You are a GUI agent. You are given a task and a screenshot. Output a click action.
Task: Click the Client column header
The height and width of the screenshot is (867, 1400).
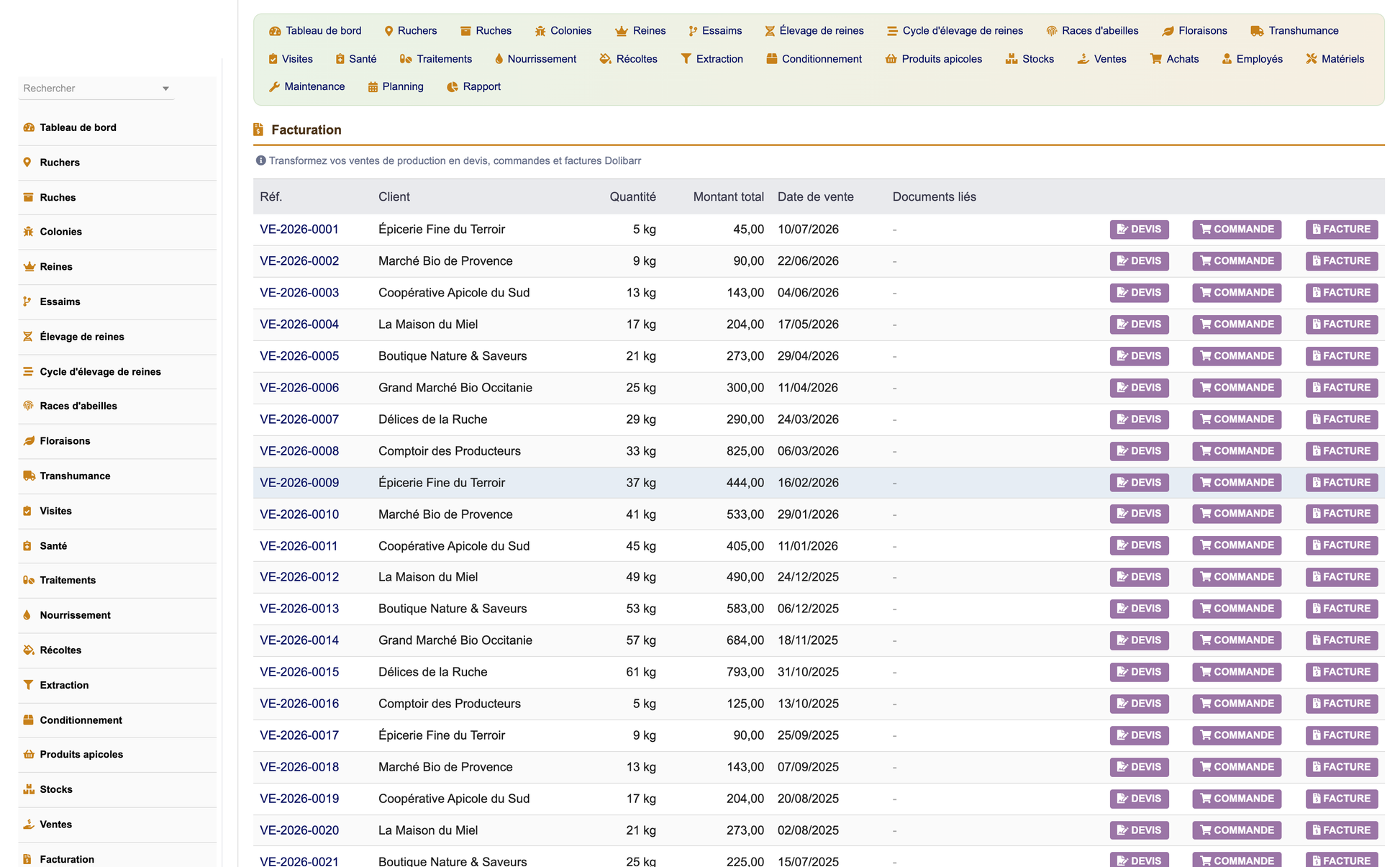pos(394,197)
